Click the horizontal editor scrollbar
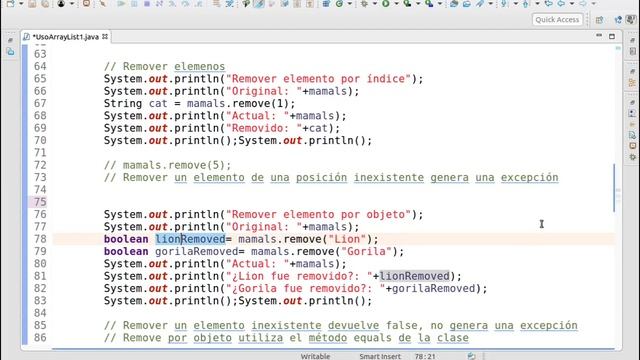Image resolution: width=640 pixels, height=360 pixels. point(333,349)
